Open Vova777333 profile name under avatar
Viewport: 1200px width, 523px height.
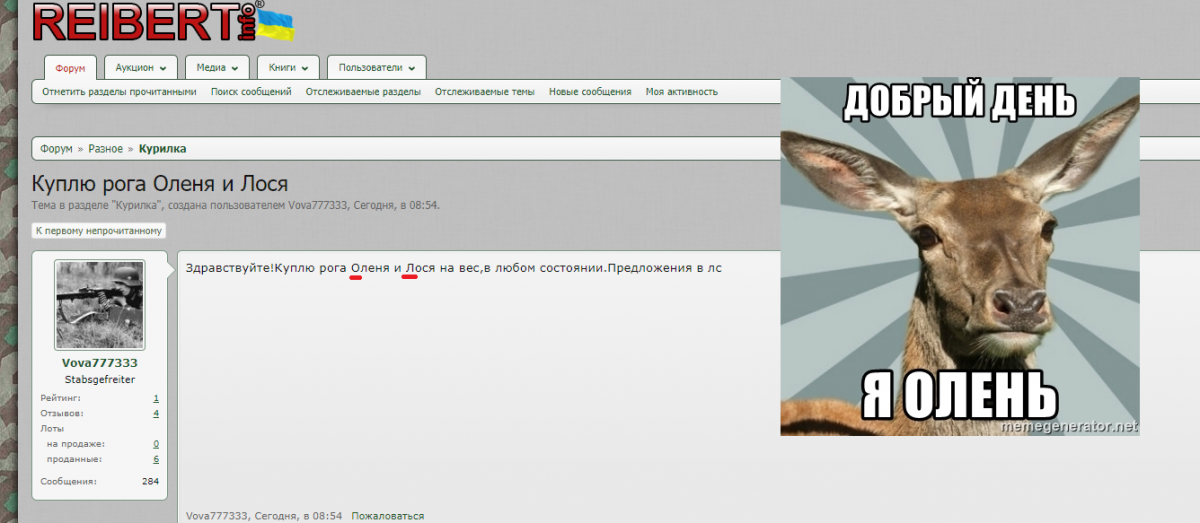point(99,363)
